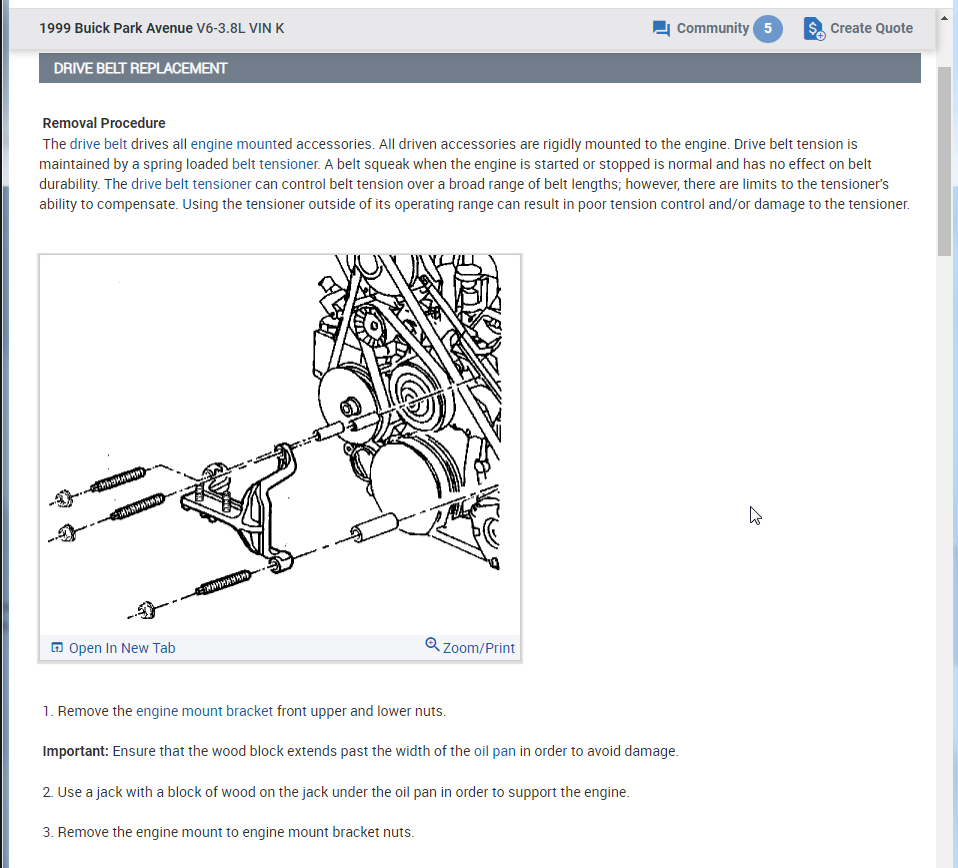Viewport: 958px width, 868px height.
Task: Open the 'engine mount bracket' link
Action: point(204,711)
